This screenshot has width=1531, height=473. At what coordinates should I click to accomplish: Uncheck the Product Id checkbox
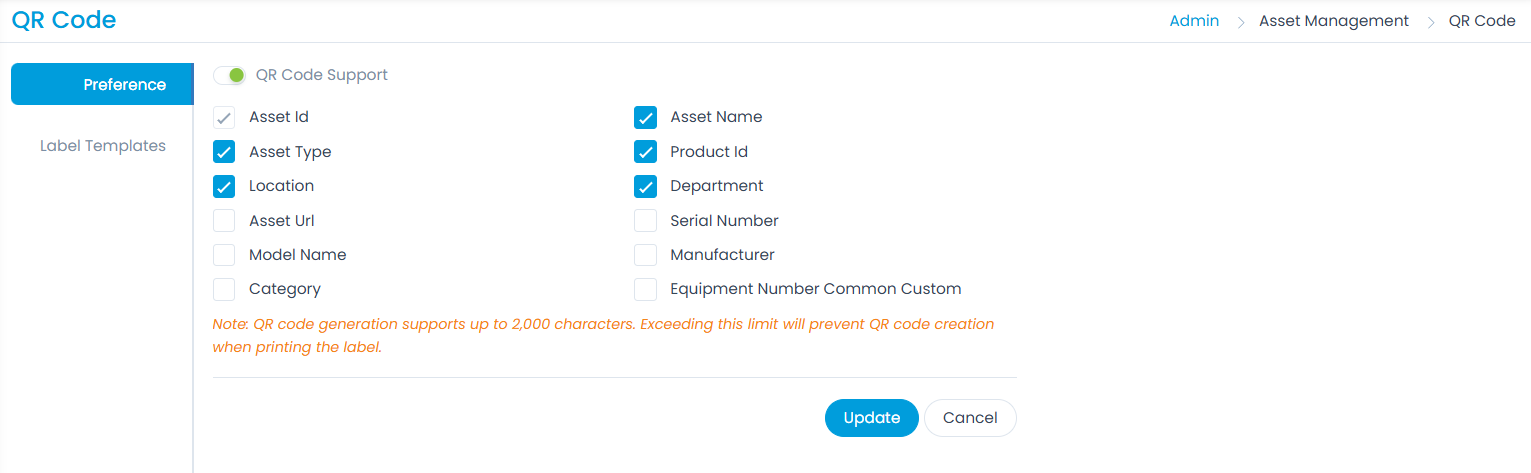coord(645,152)
